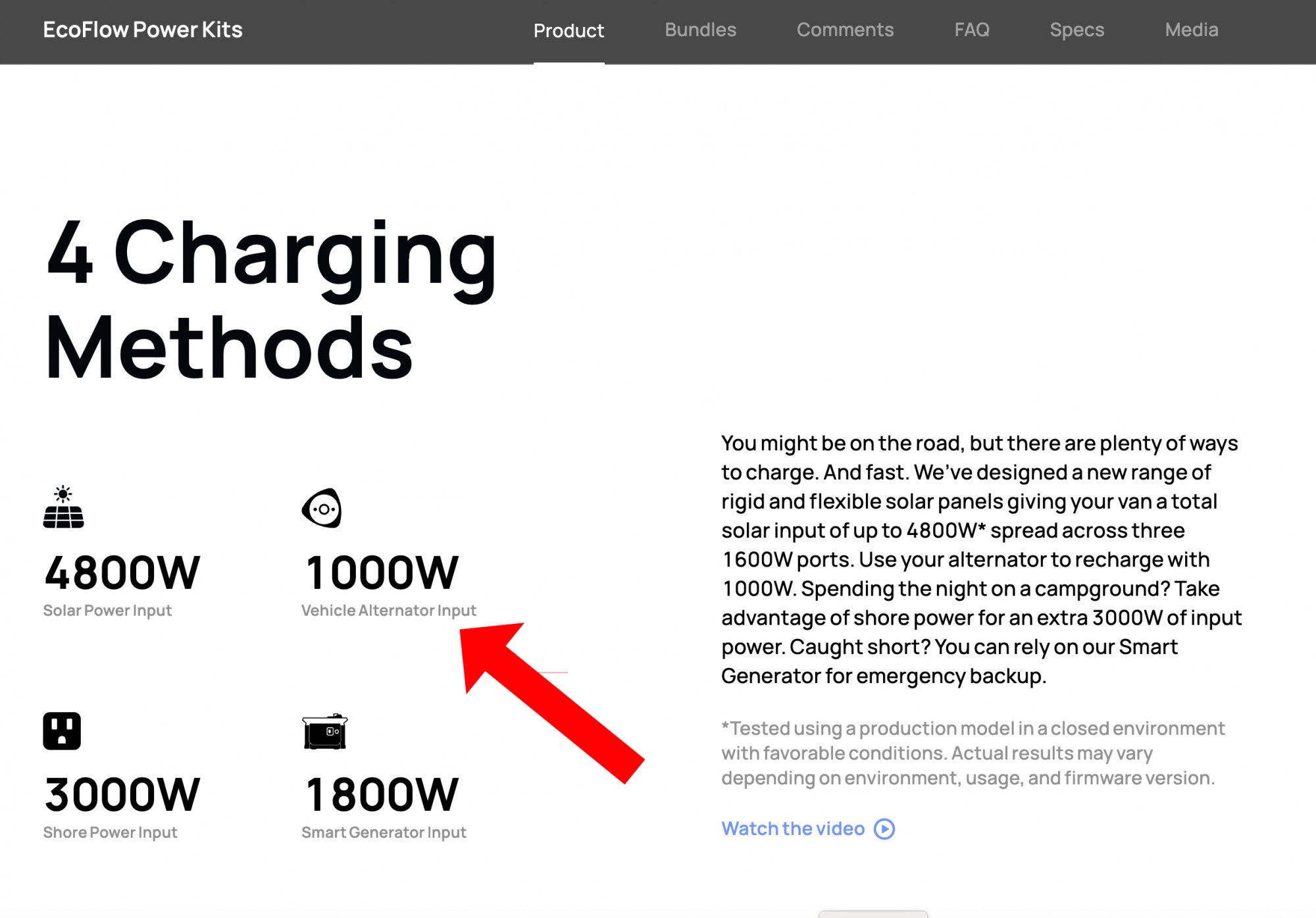Click the 4800W solar input value
This screenshot has height=918, width=1316.
(x=122, y=572)
